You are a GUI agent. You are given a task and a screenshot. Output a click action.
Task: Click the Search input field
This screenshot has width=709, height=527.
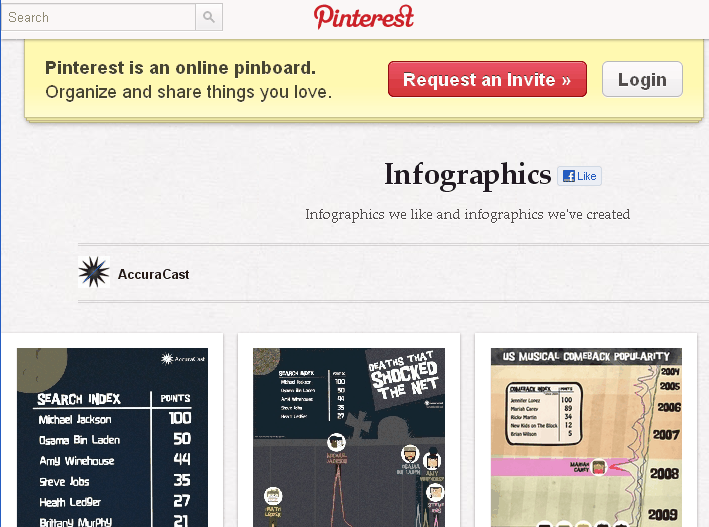coord(99,17)
